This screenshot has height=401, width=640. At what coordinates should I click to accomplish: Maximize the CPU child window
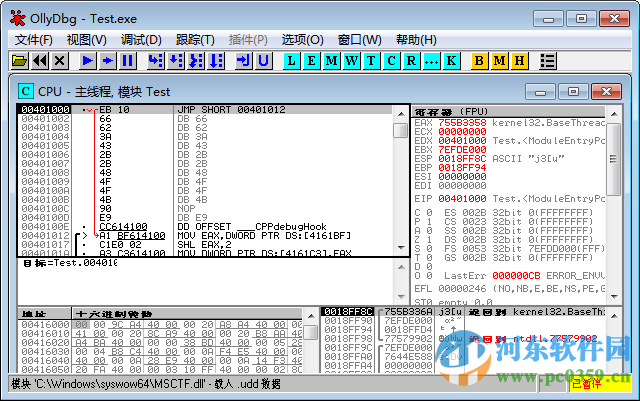(573, 91)
